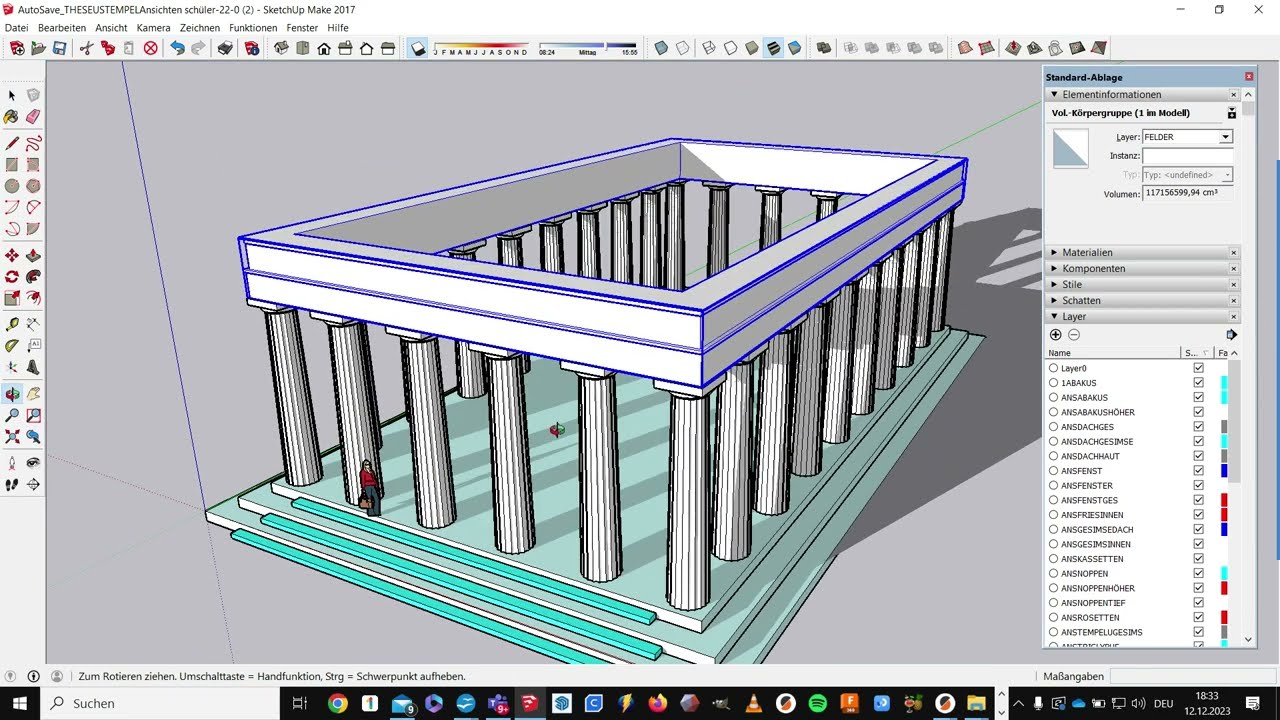Select Shaded With Textures style

click(x=773, y=48)
